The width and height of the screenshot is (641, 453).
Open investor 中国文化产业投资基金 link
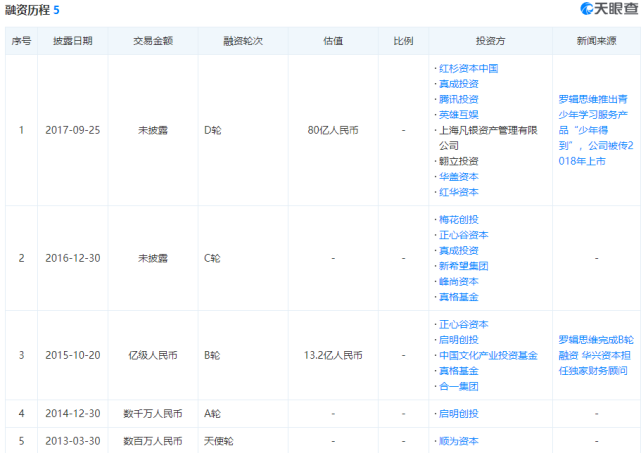click(488, 355)
